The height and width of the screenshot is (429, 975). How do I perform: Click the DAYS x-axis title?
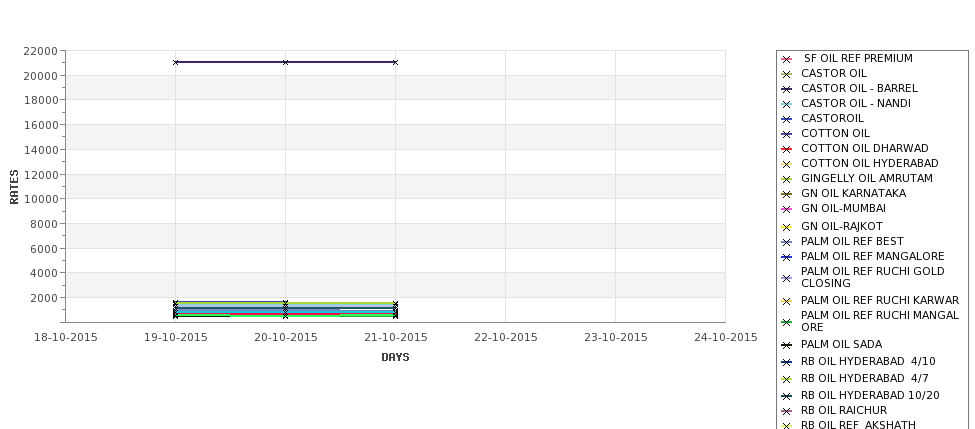[395, 358]
